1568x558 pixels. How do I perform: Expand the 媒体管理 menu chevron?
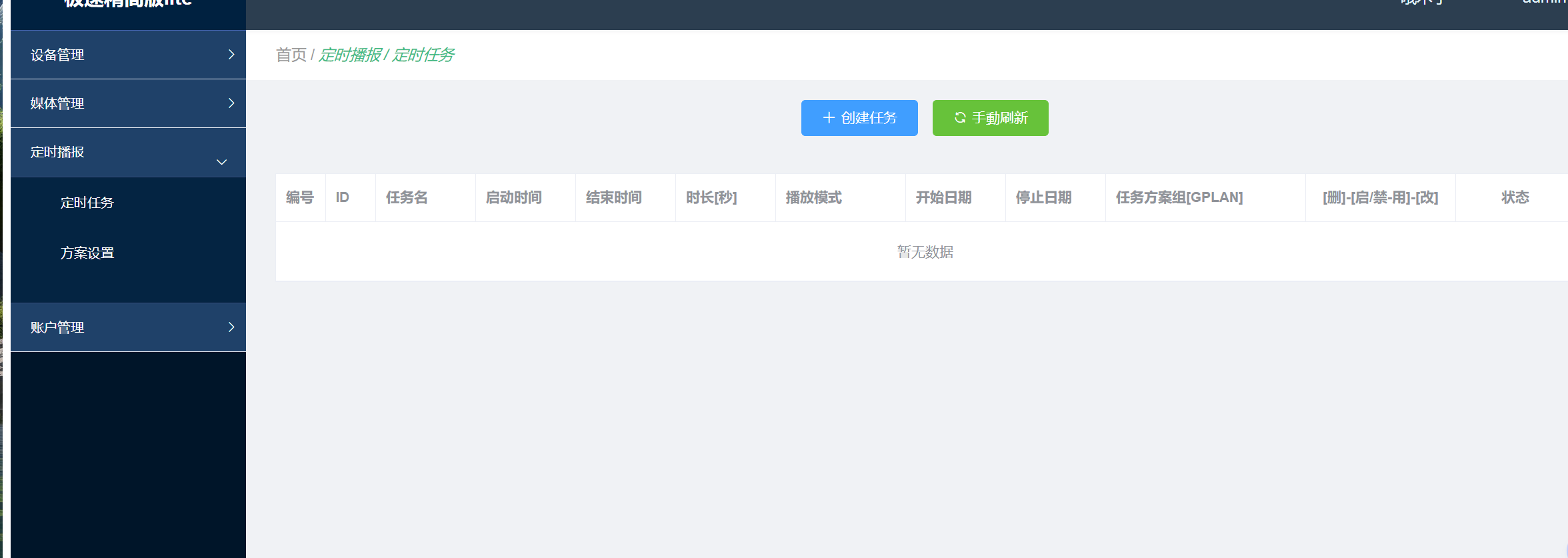point(231,103)
